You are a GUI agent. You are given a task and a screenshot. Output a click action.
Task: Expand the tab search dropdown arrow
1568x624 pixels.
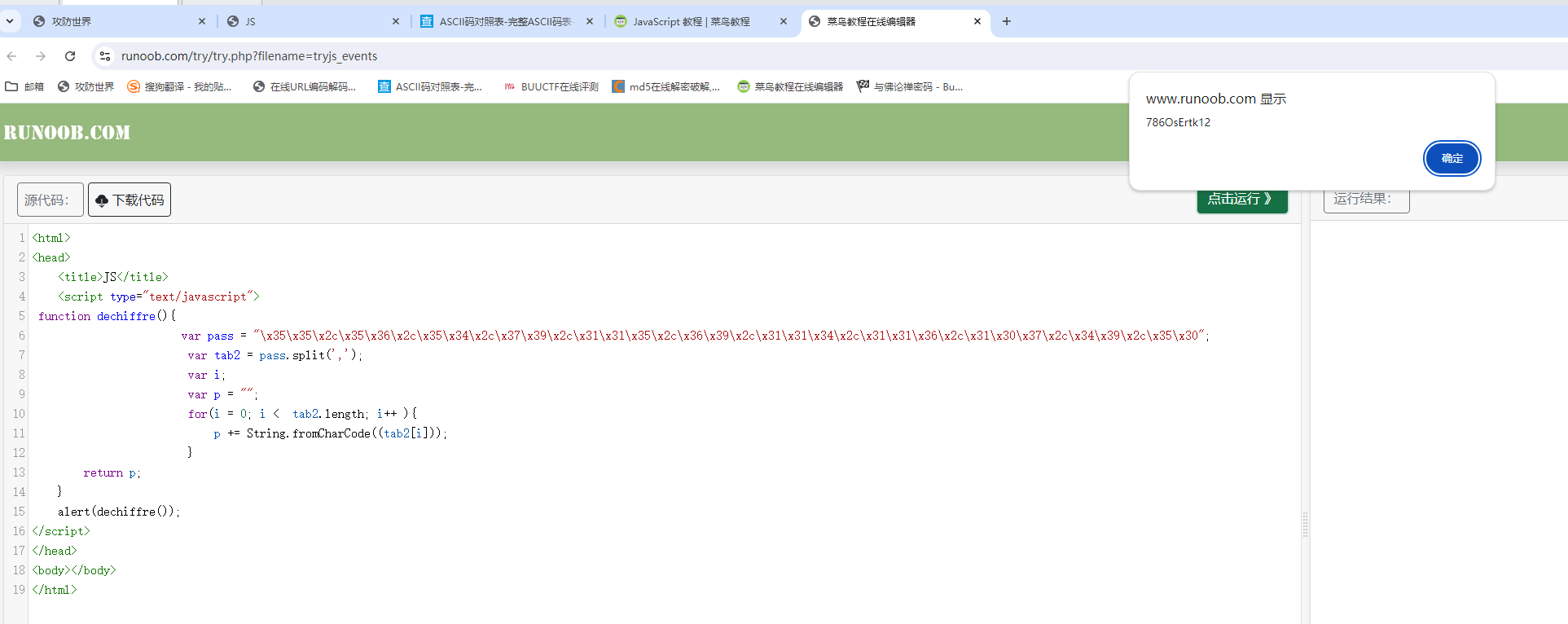pyautogui.click(x=9, y=21)
